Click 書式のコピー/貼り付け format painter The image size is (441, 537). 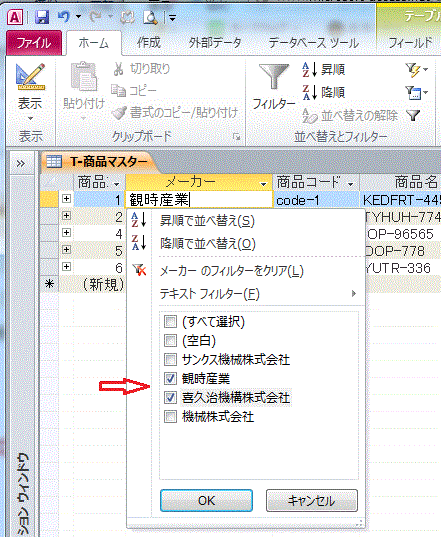tap(175, 113)
